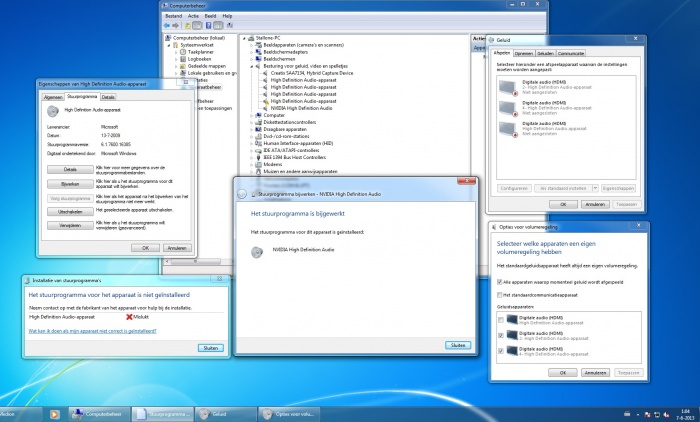Select 'IEEE 1394 Bus Host Controllers' row
This screenshot has width=700, height=422.
coord(290,157)
